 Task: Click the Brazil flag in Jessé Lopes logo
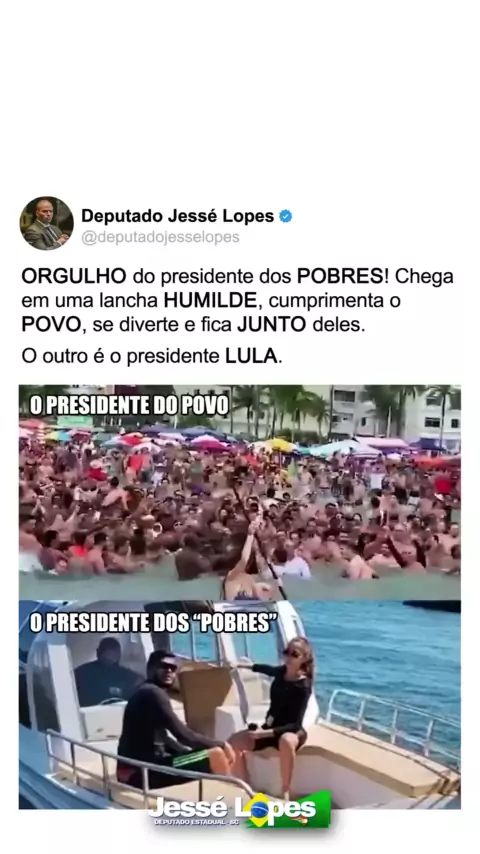(x=288, y=810)
